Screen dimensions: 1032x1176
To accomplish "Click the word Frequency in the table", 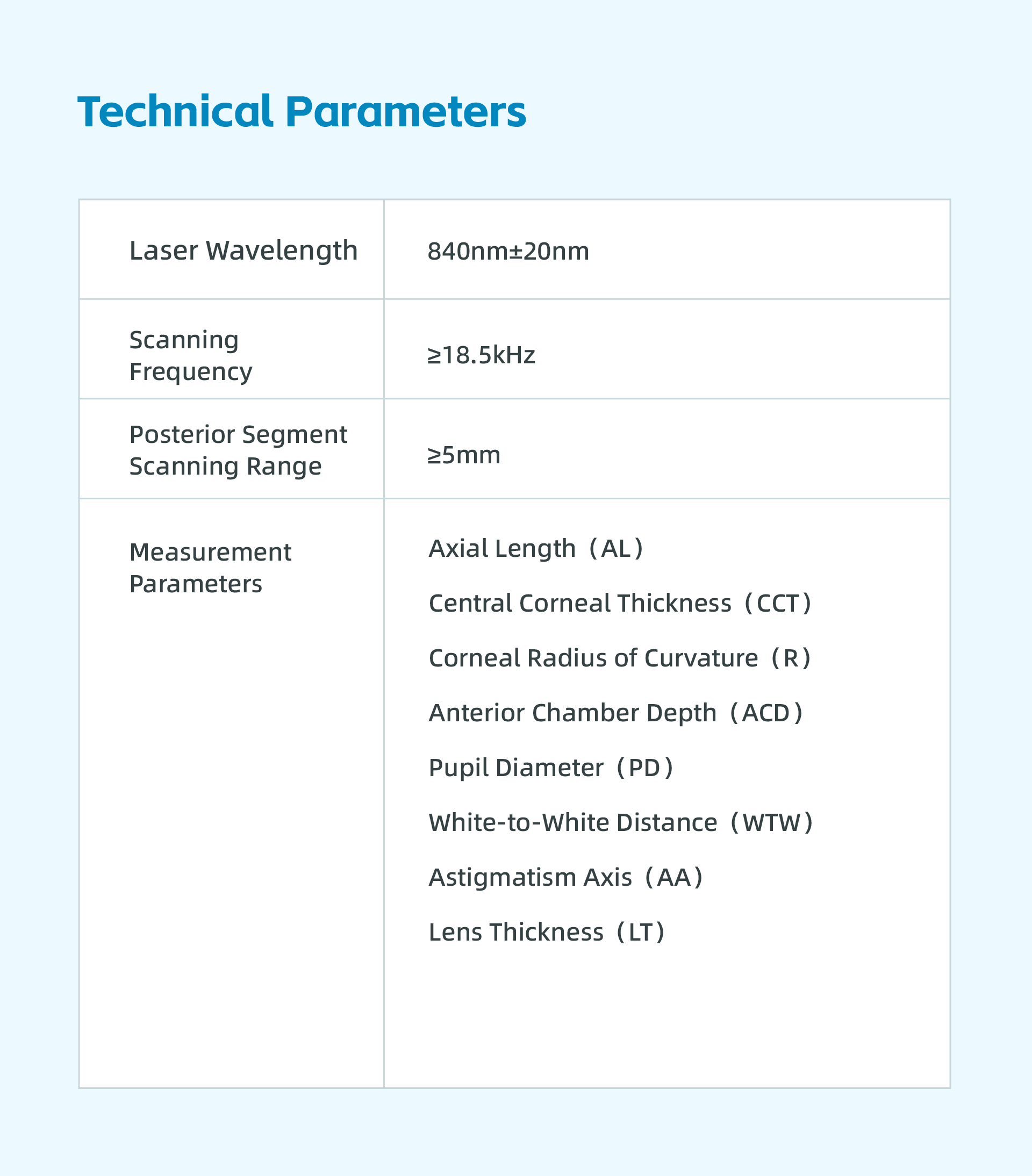I will click(190, 372).
